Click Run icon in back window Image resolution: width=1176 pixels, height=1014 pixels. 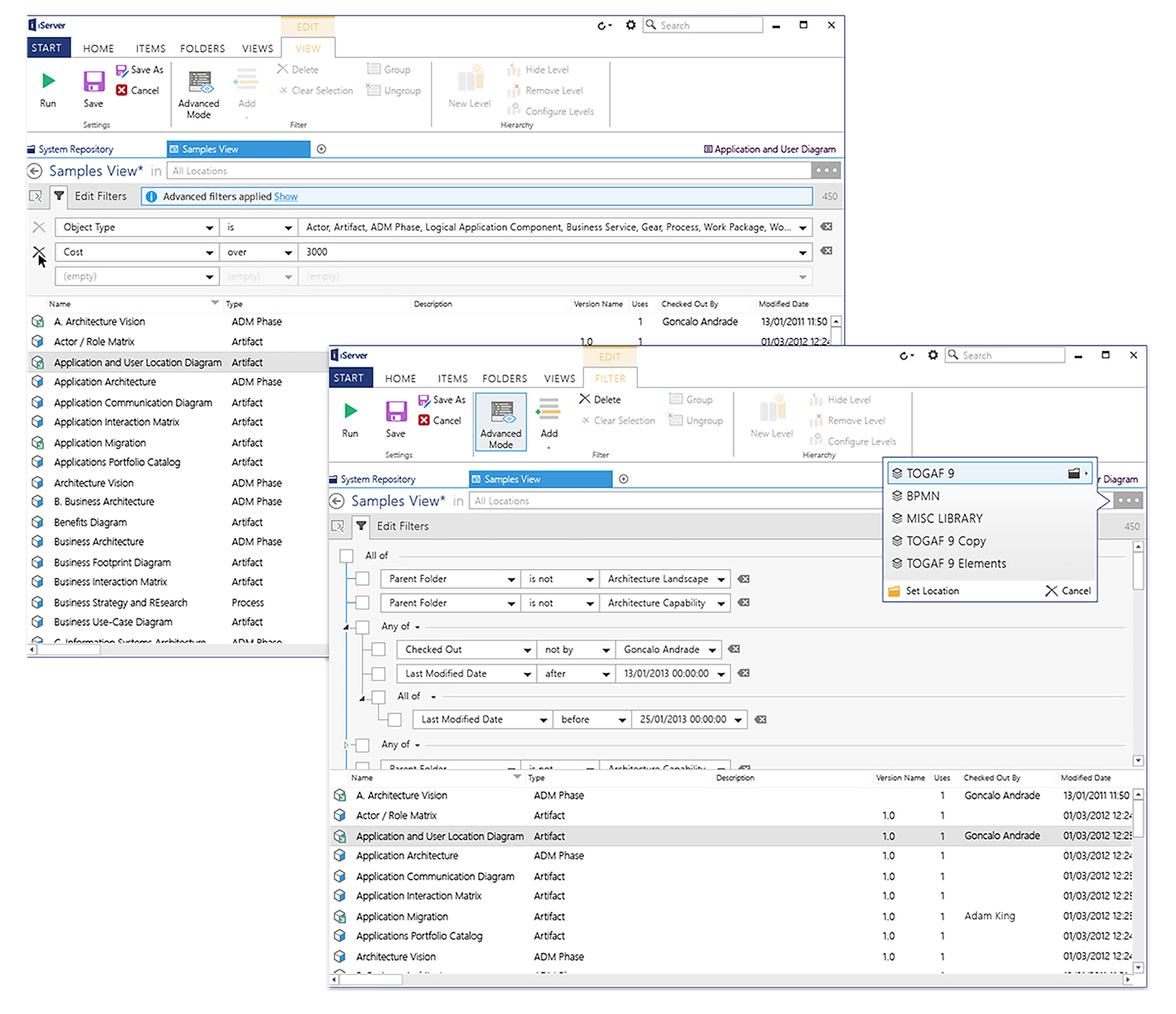point(48,81)
